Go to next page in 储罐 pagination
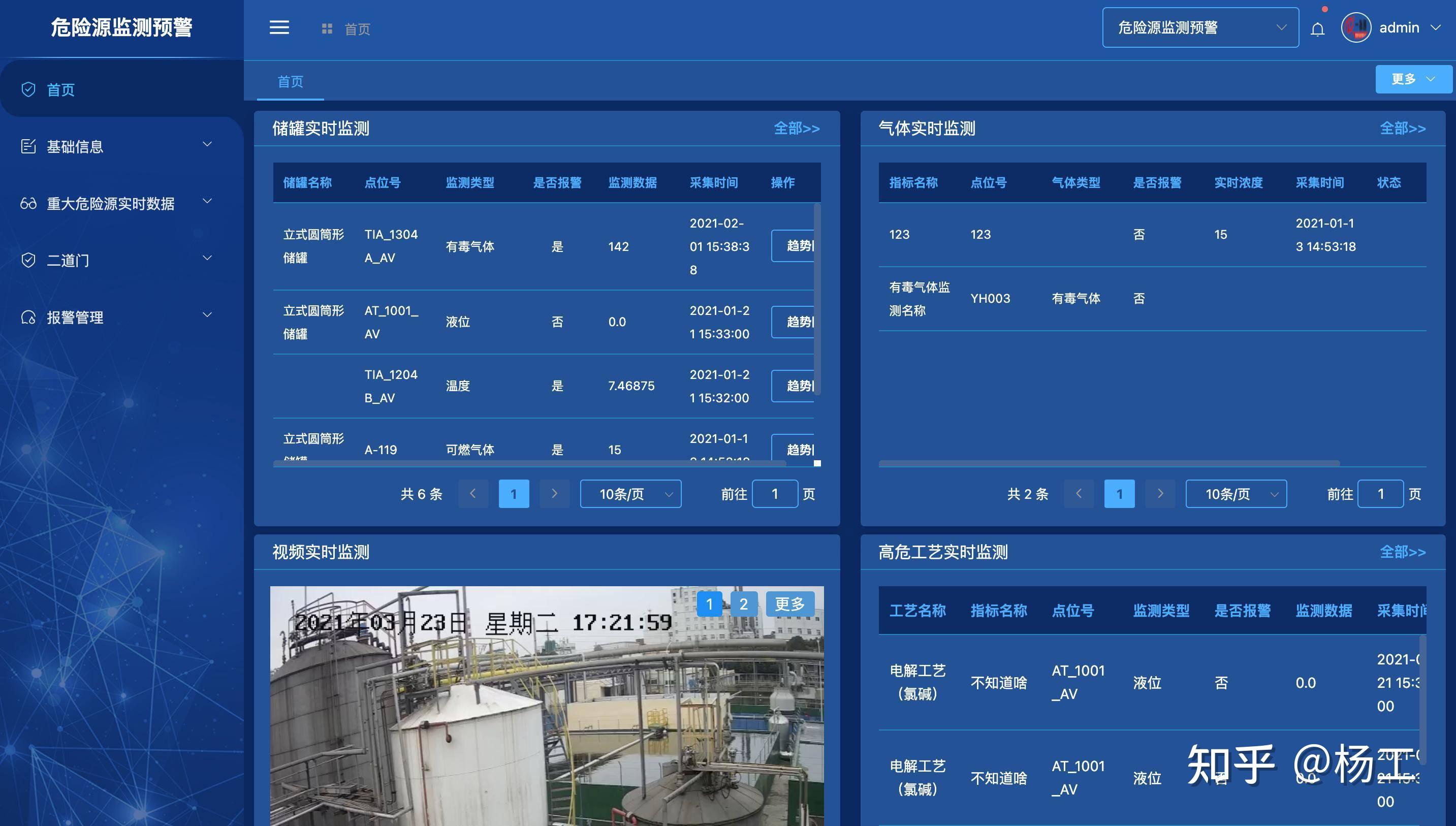 point(554,494)
